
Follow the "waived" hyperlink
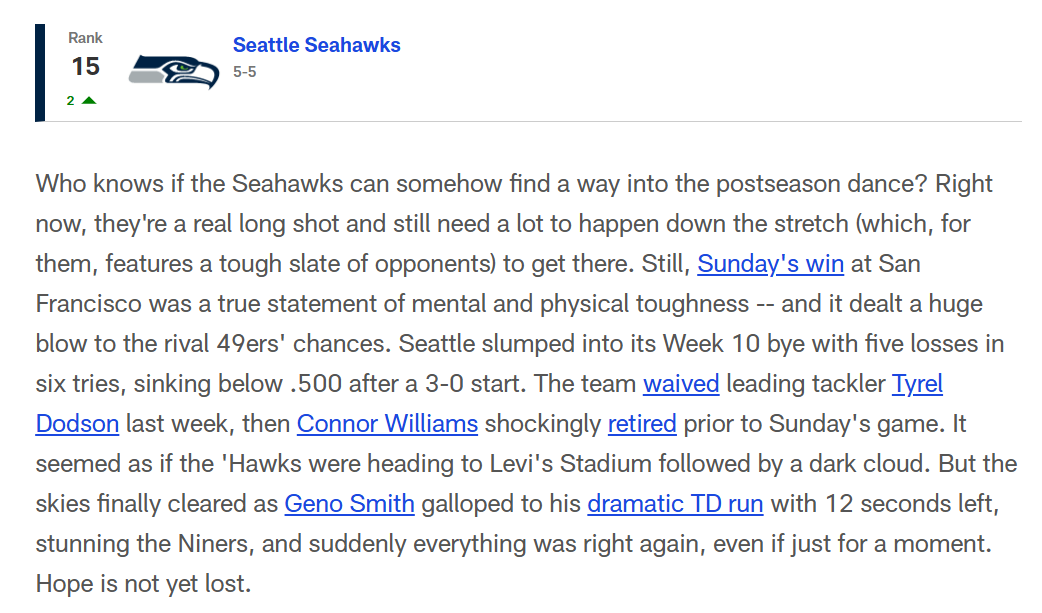coord(680,383)
